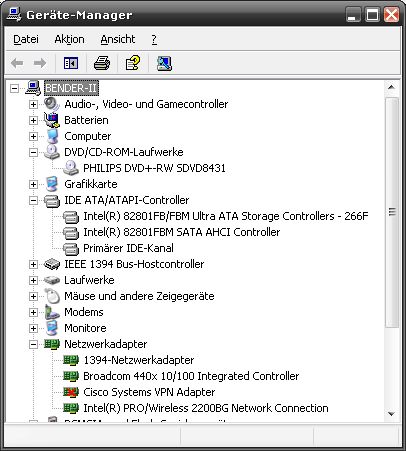Toggle the console tree view toolbar icon
Viewport: 406px width, 451px height.
71,63
